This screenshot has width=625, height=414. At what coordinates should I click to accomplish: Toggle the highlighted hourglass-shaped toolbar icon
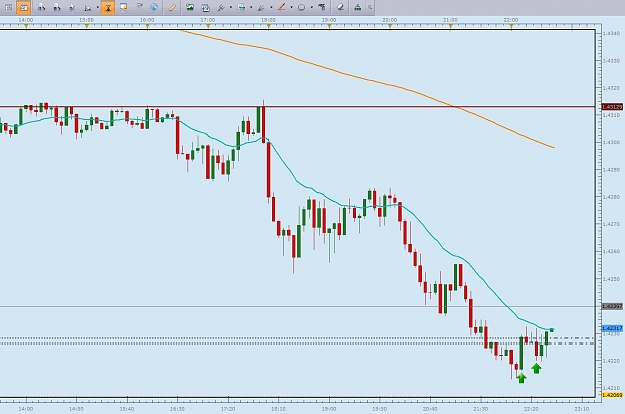(108, 7)
